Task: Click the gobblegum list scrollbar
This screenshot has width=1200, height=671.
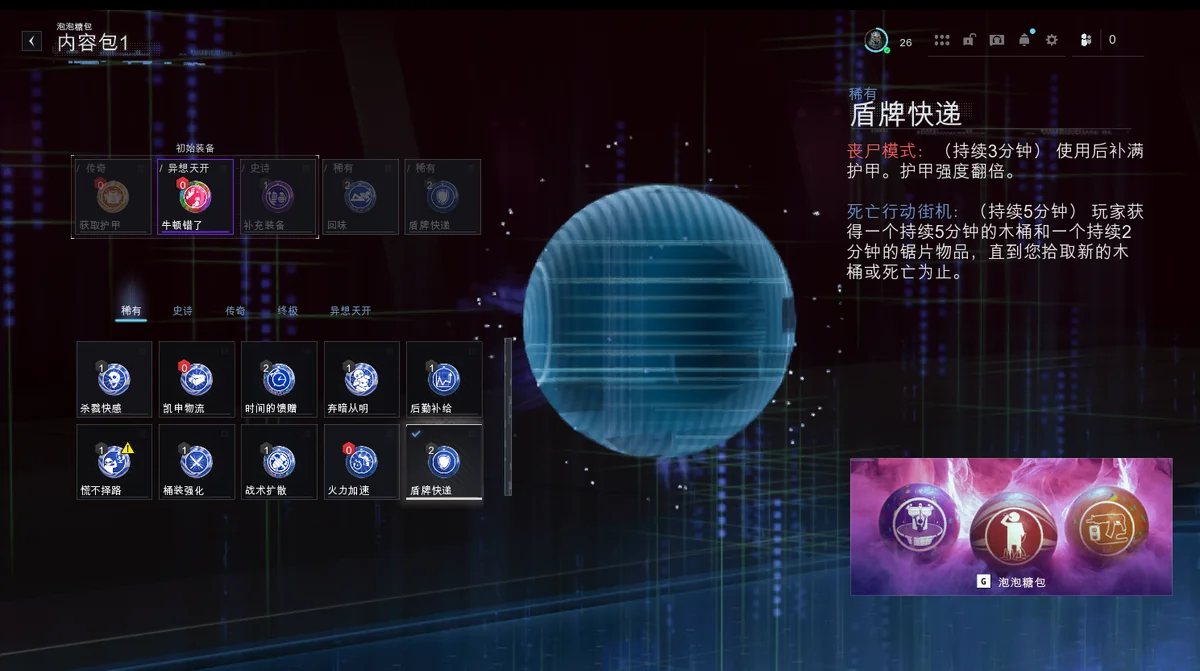Action: (x=508, y=418)
